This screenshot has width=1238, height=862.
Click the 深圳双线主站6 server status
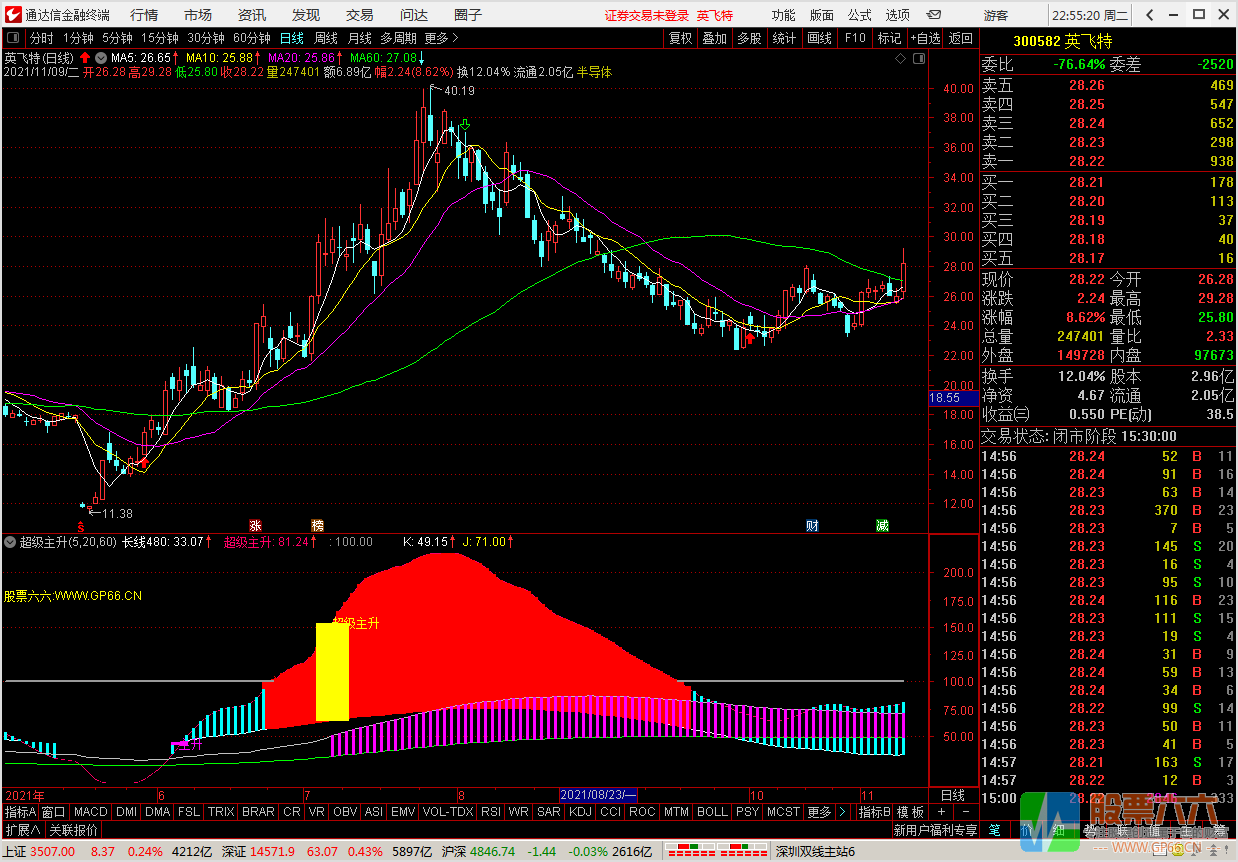point(816,852)
